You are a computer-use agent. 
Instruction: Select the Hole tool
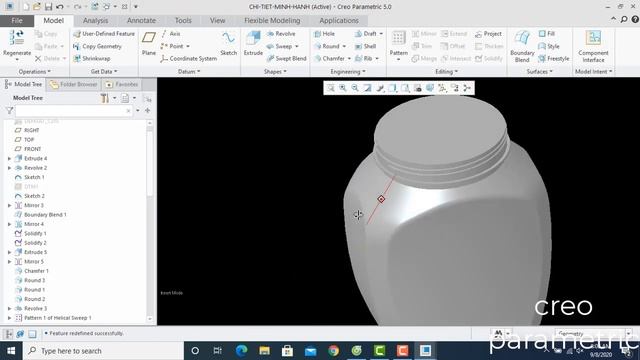coord(324,34)
